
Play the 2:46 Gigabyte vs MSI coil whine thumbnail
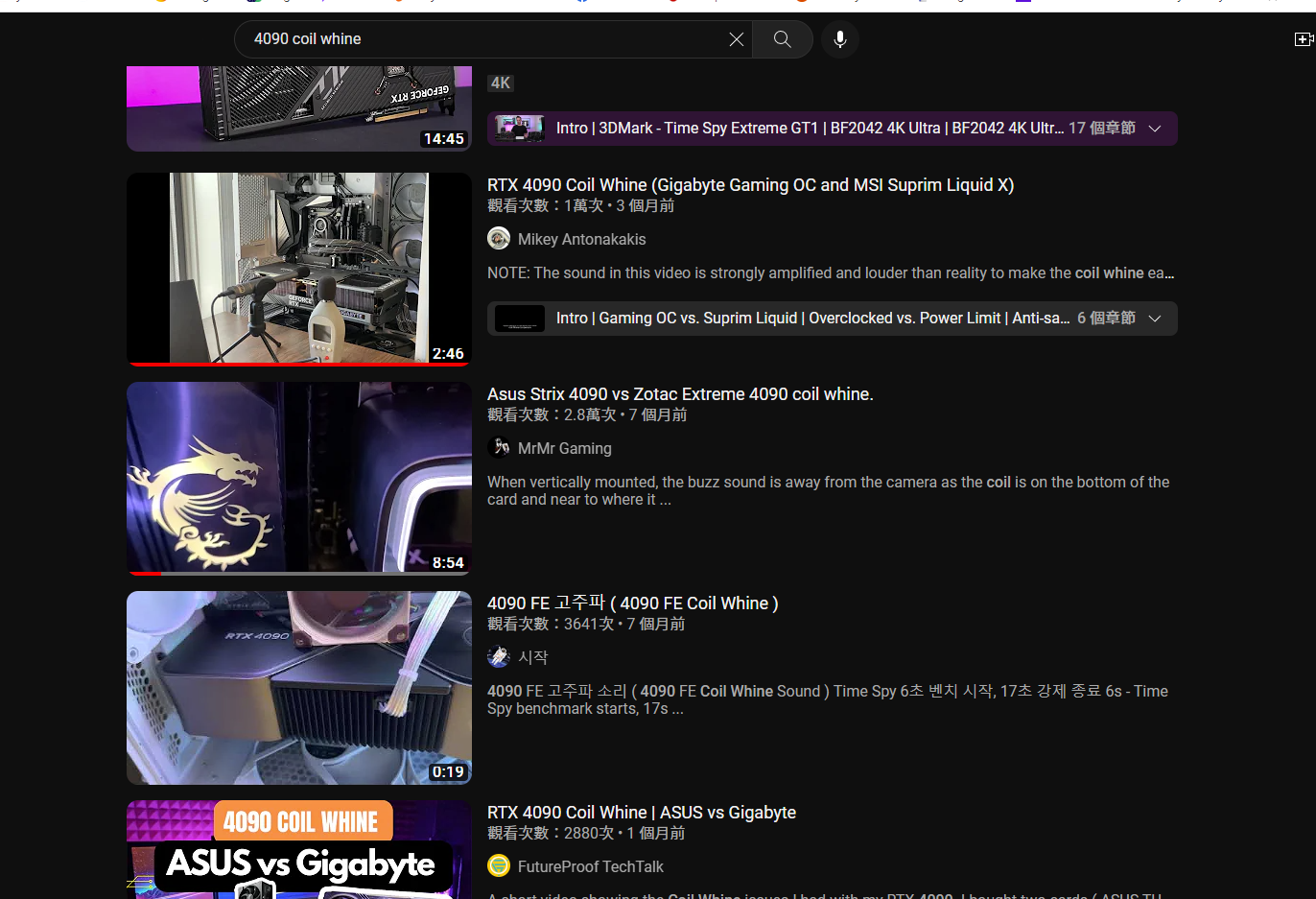[x=299, y=270]
